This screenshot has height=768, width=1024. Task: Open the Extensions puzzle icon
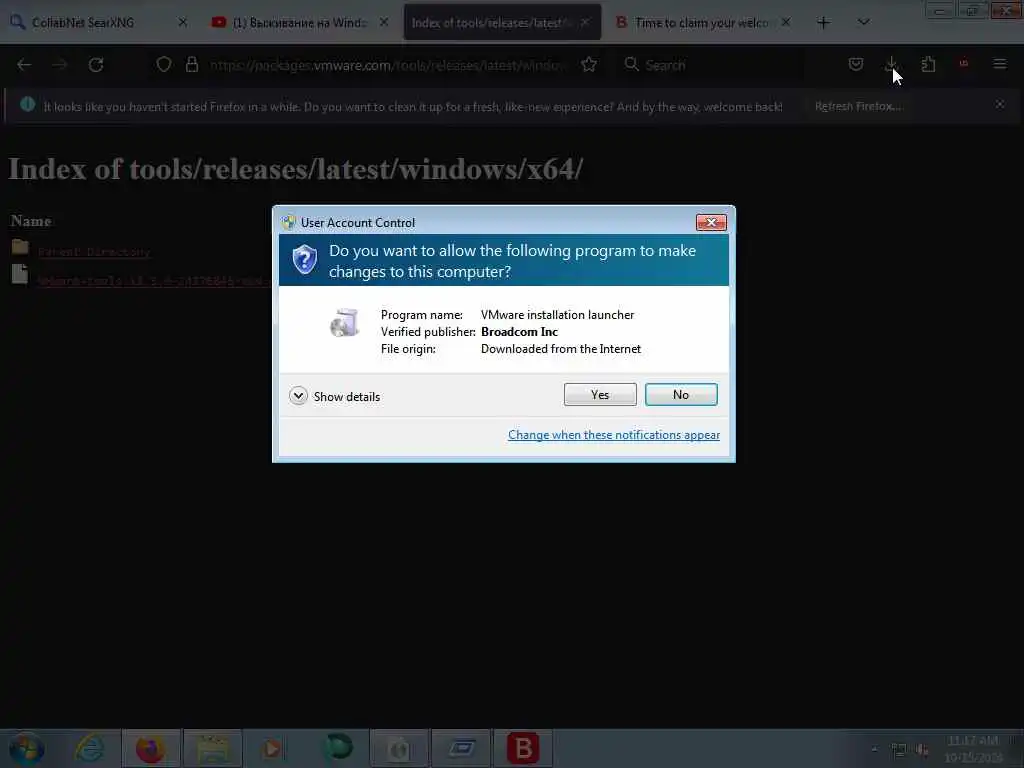click(x=928, y=64)
